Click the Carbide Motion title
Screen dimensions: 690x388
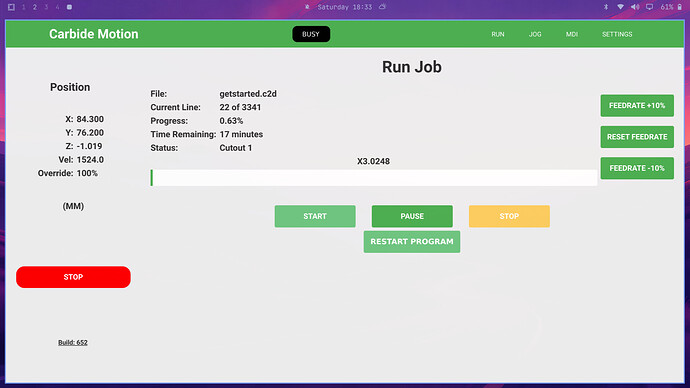coord(93,34)
